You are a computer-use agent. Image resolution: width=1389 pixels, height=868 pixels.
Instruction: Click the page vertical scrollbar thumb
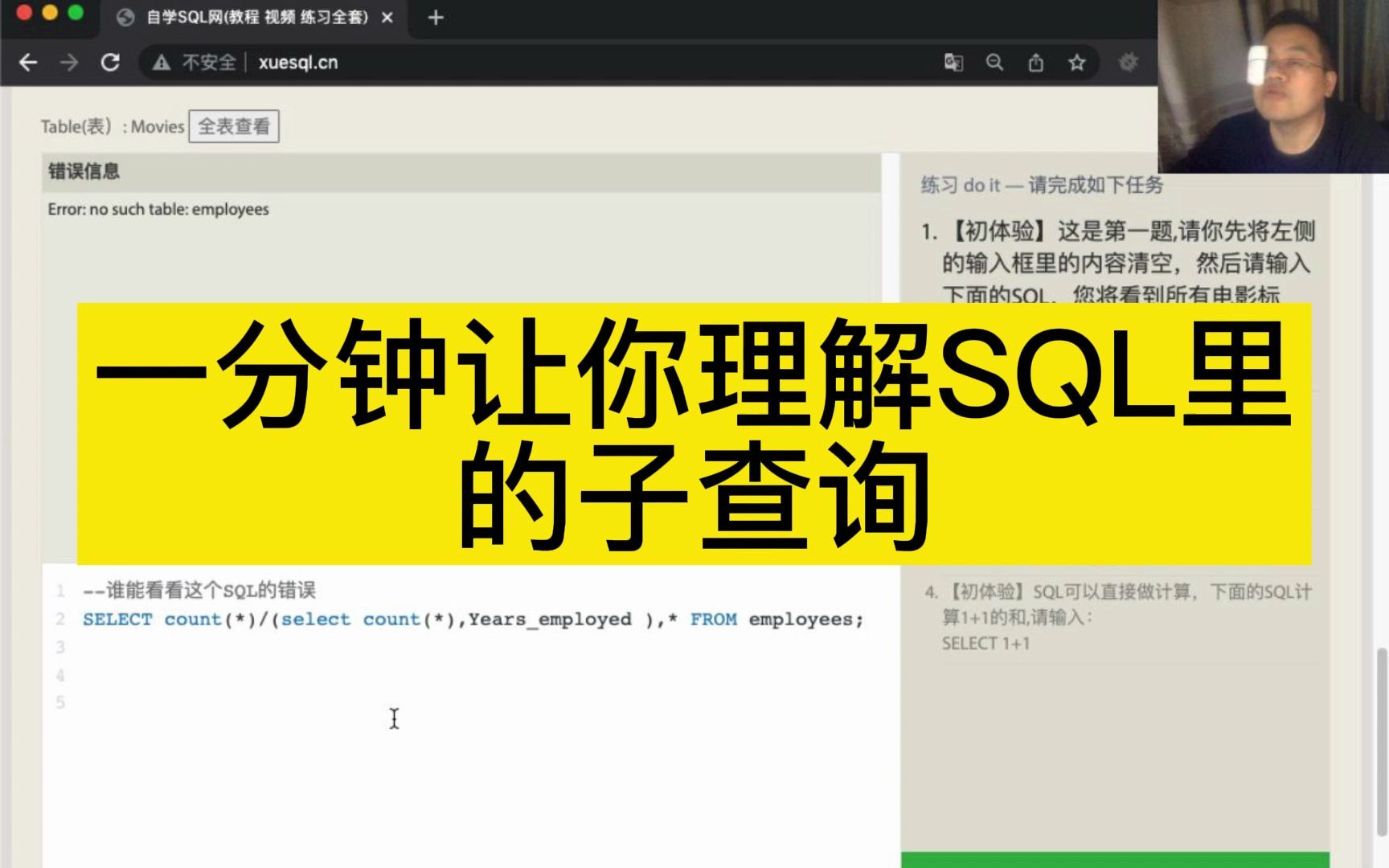tap(1382, 741)
